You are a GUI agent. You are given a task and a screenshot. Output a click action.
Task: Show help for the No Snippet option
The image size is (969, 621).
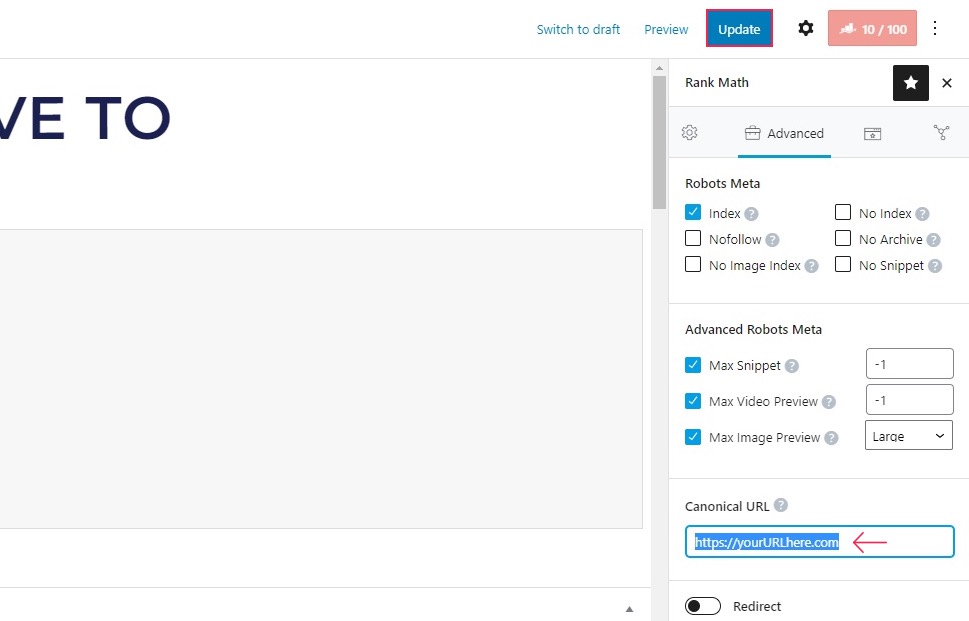pos(934,266)
